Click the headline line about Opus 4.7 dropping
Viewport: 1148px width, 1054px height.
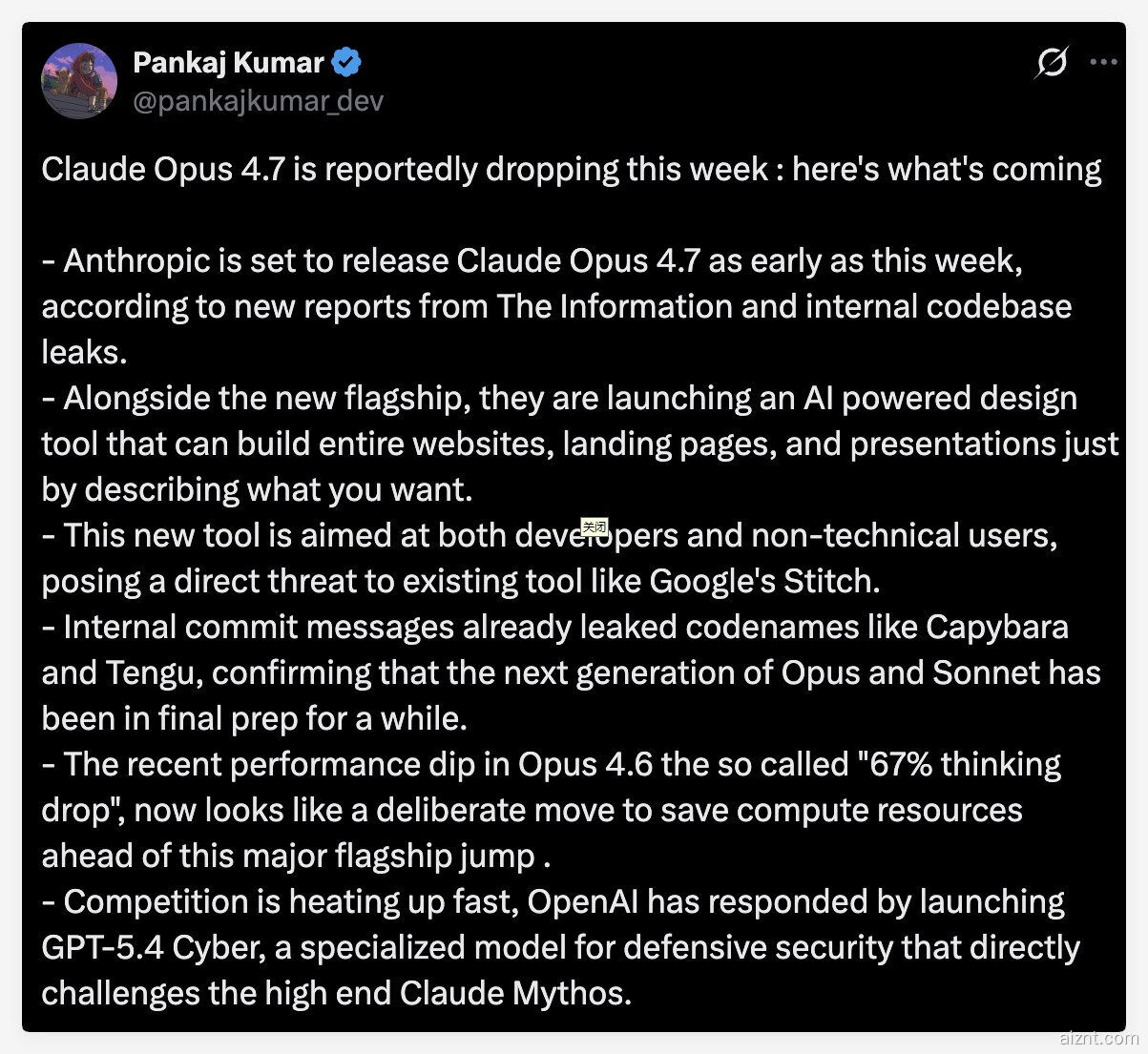[571, 169]
